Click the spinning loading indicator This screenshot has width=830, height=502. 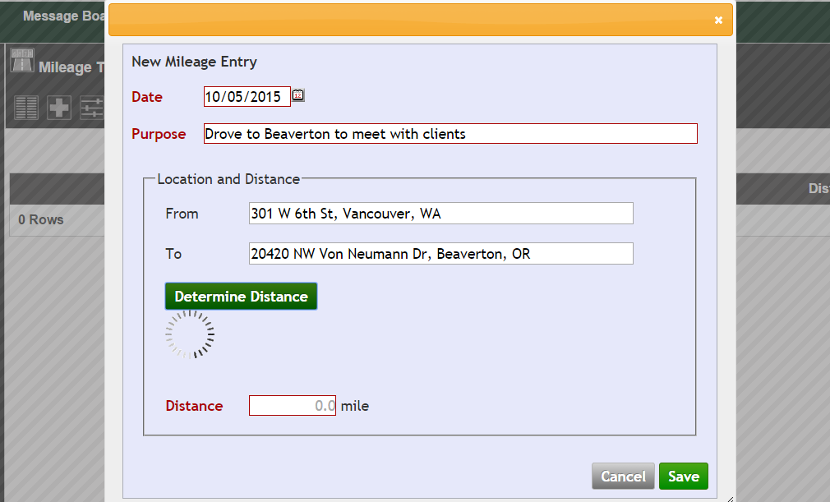(x=190, y=334)
